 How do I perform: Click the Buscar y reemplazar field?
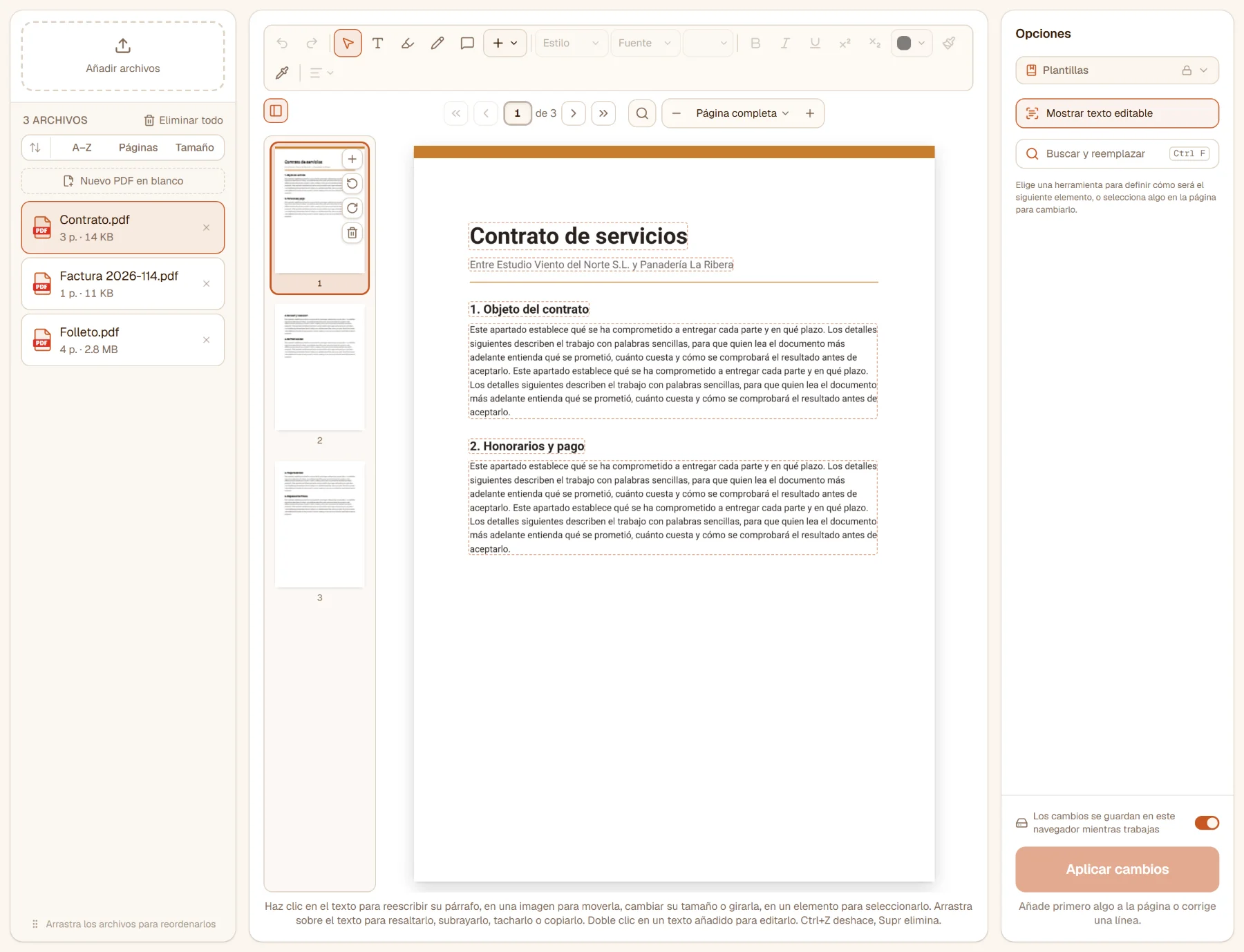[1117, 154]
